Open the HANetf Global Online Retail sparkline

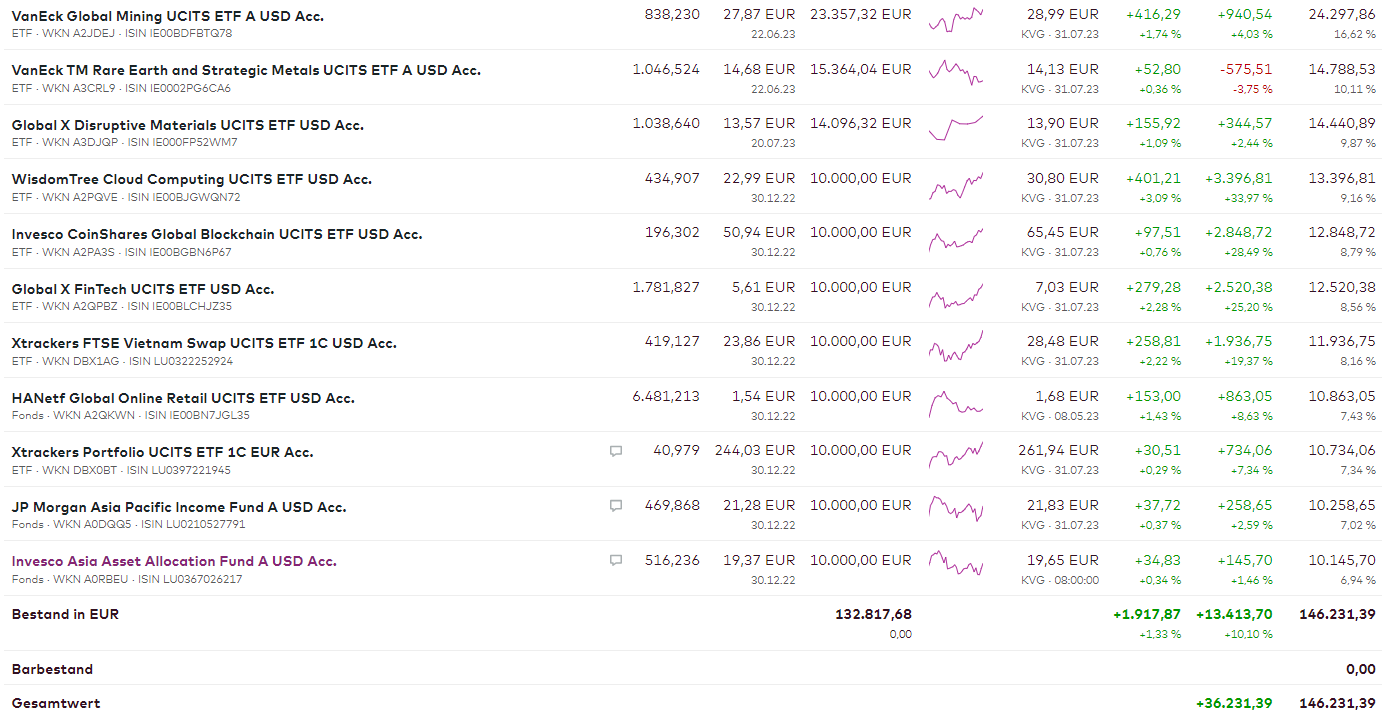pyautogui.click(x=956, y=403)
